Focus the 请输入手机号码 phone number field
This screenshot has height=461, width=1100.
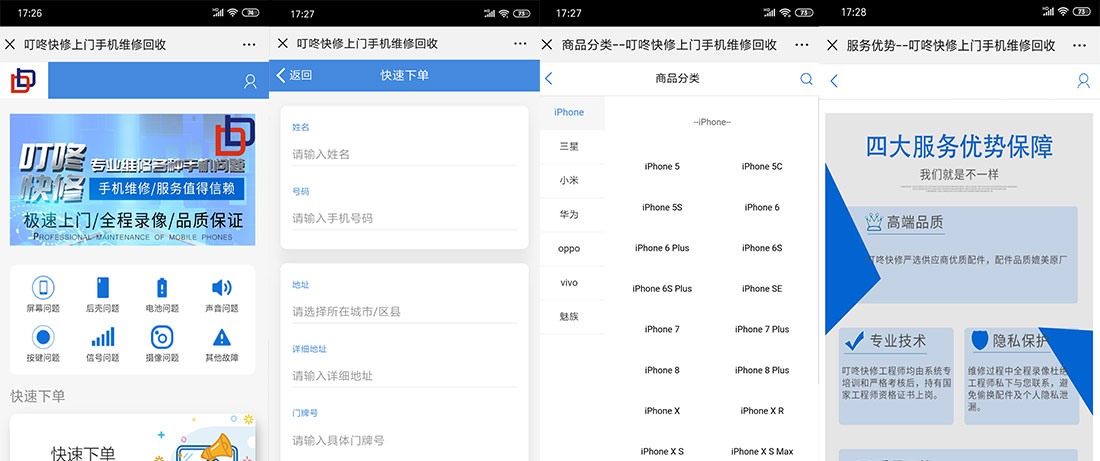(404, 218)
